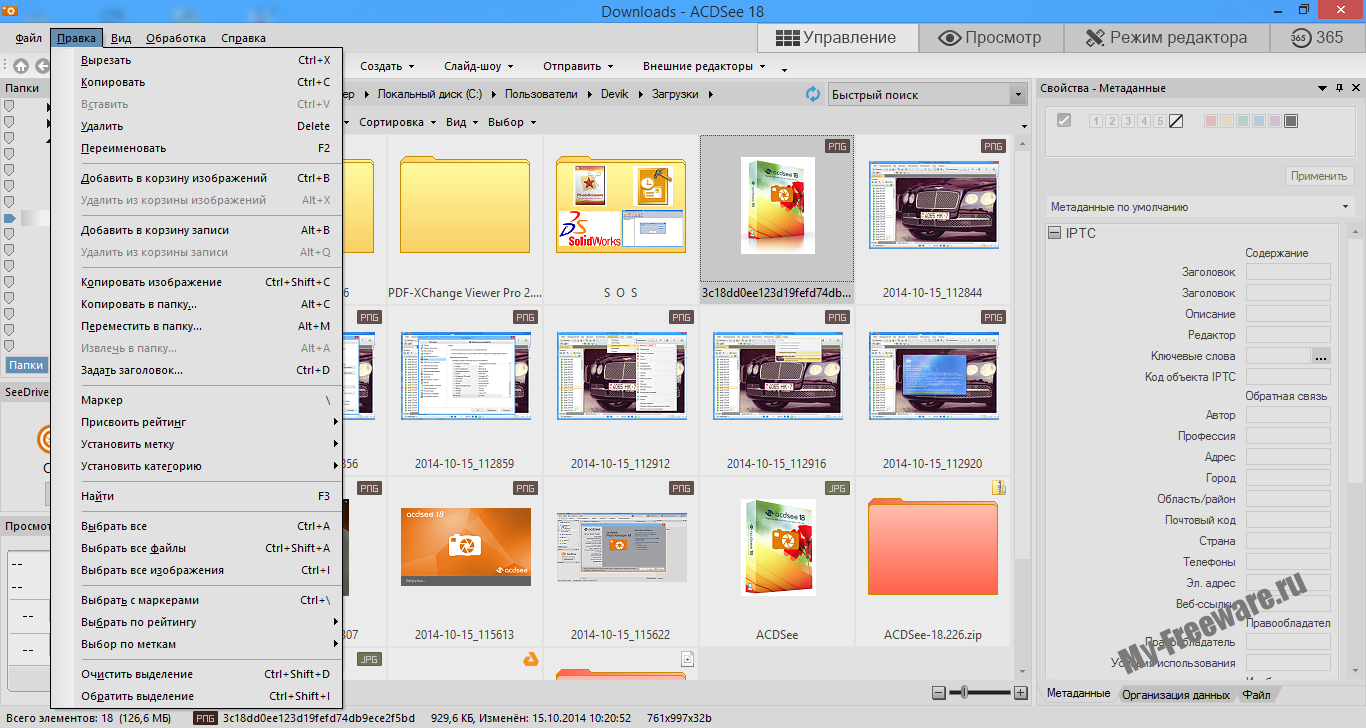1366x728 pixels.
Task: Select the ACDSee-18.226.zip thumbnail
Action: click(x=933, y=560)
